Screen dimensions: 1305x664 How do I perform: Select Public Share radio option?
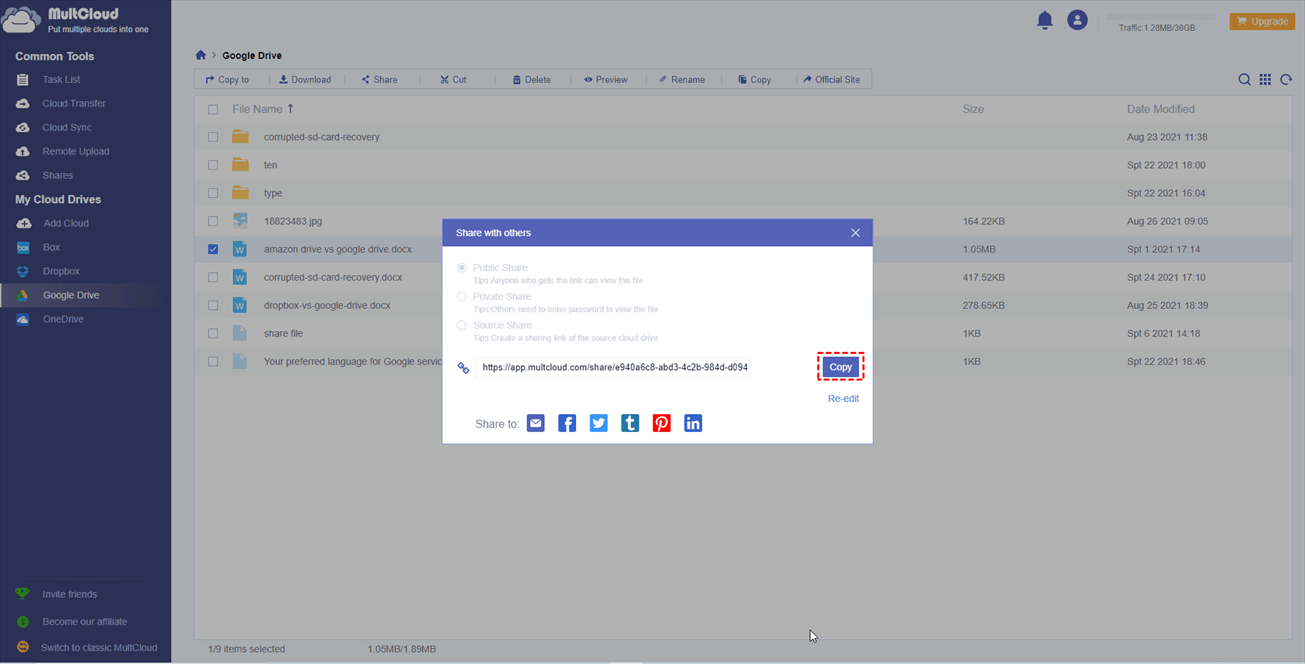(x=461, y=268)
